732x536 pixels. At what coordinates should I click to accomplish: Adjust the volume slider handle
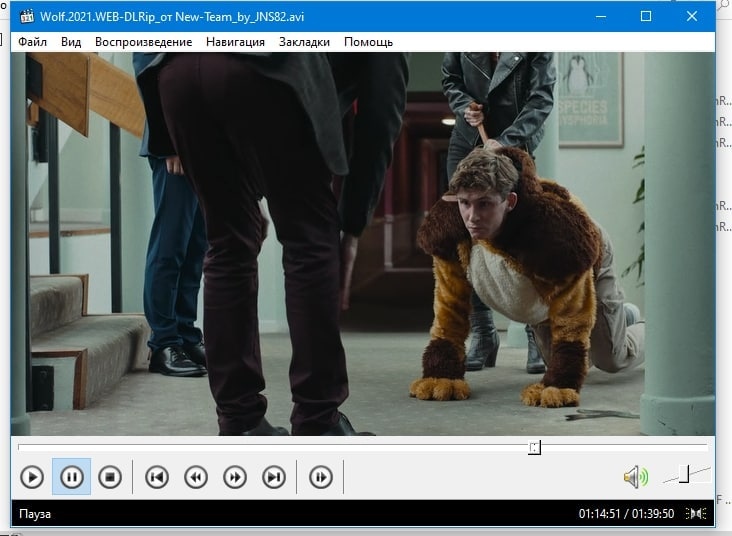coord(684,474)
